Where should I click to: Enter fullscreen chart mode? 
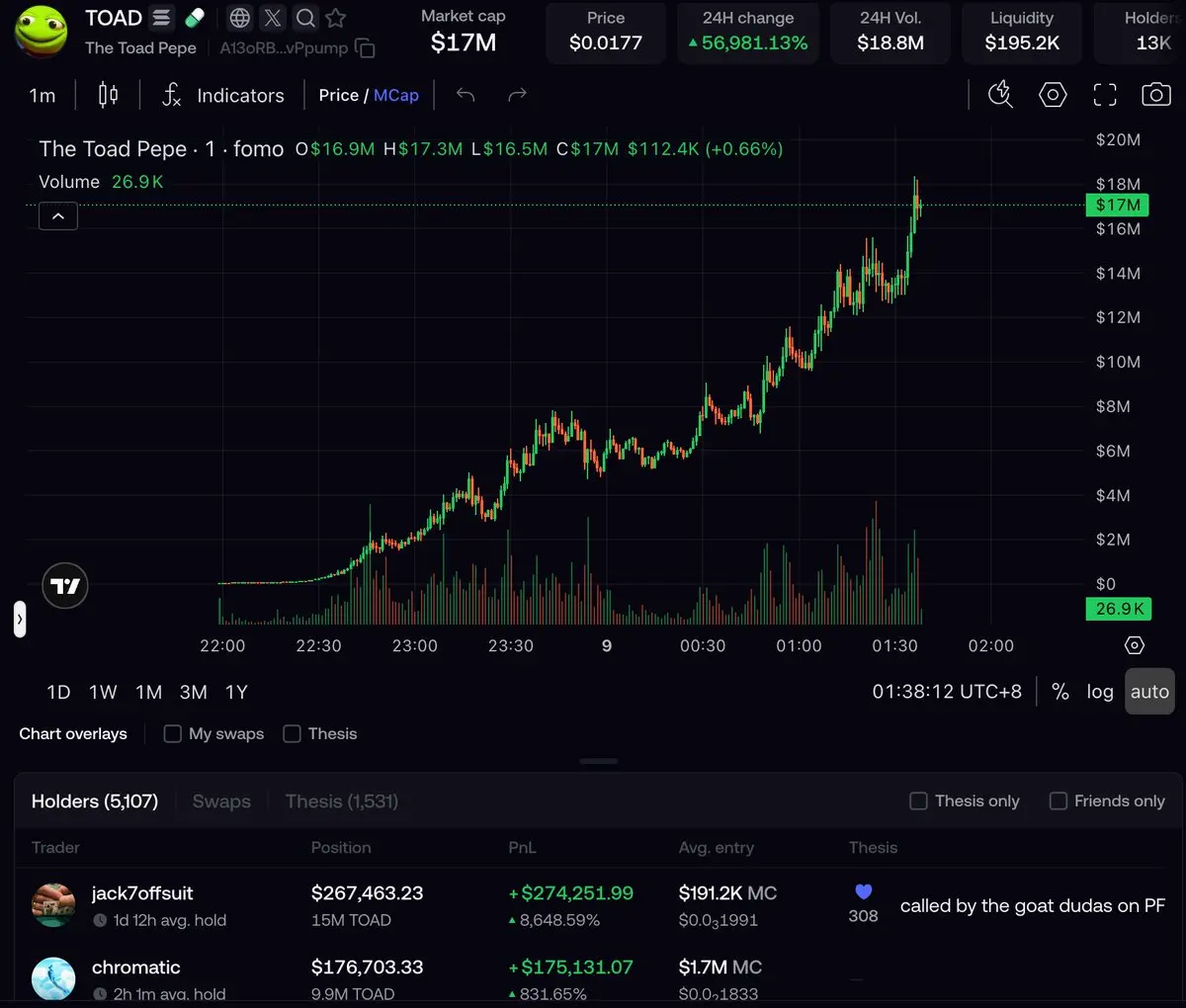coord(1105,95)
